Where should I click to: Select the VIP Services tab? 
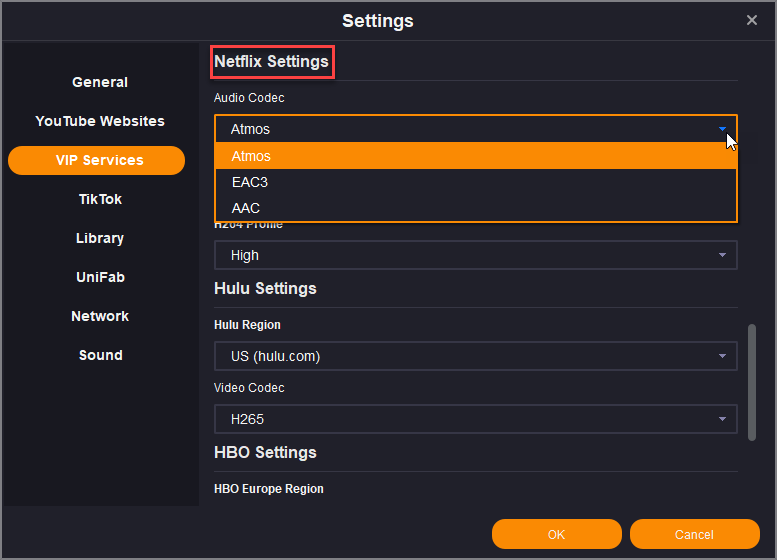coord(97,160)
